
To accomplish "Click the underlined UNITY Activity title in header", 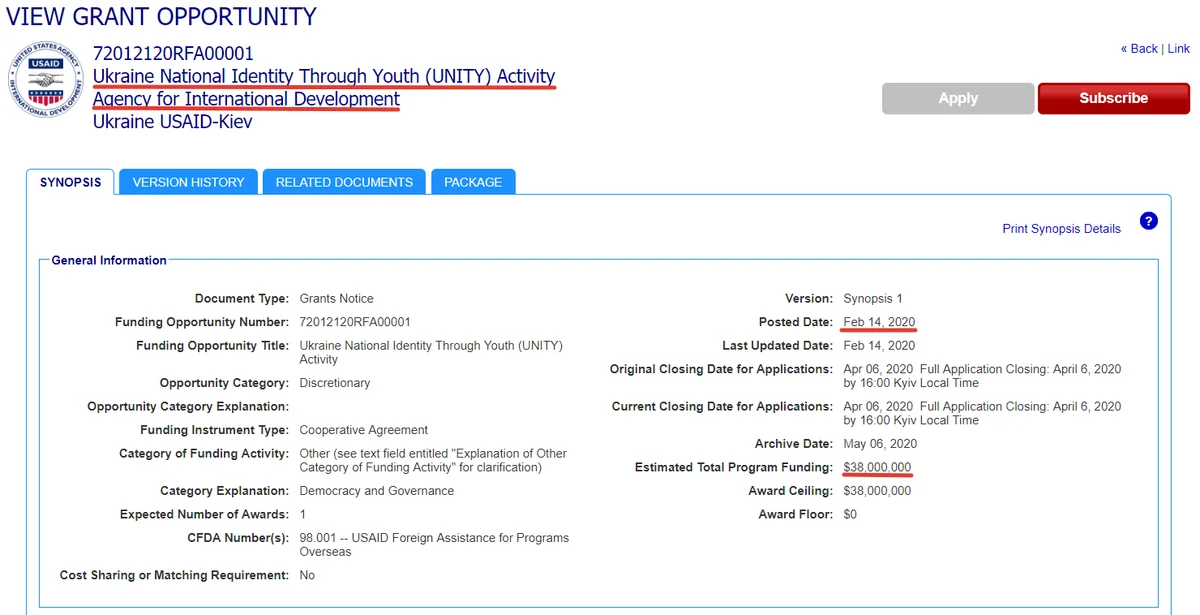I will coord(324,76).
